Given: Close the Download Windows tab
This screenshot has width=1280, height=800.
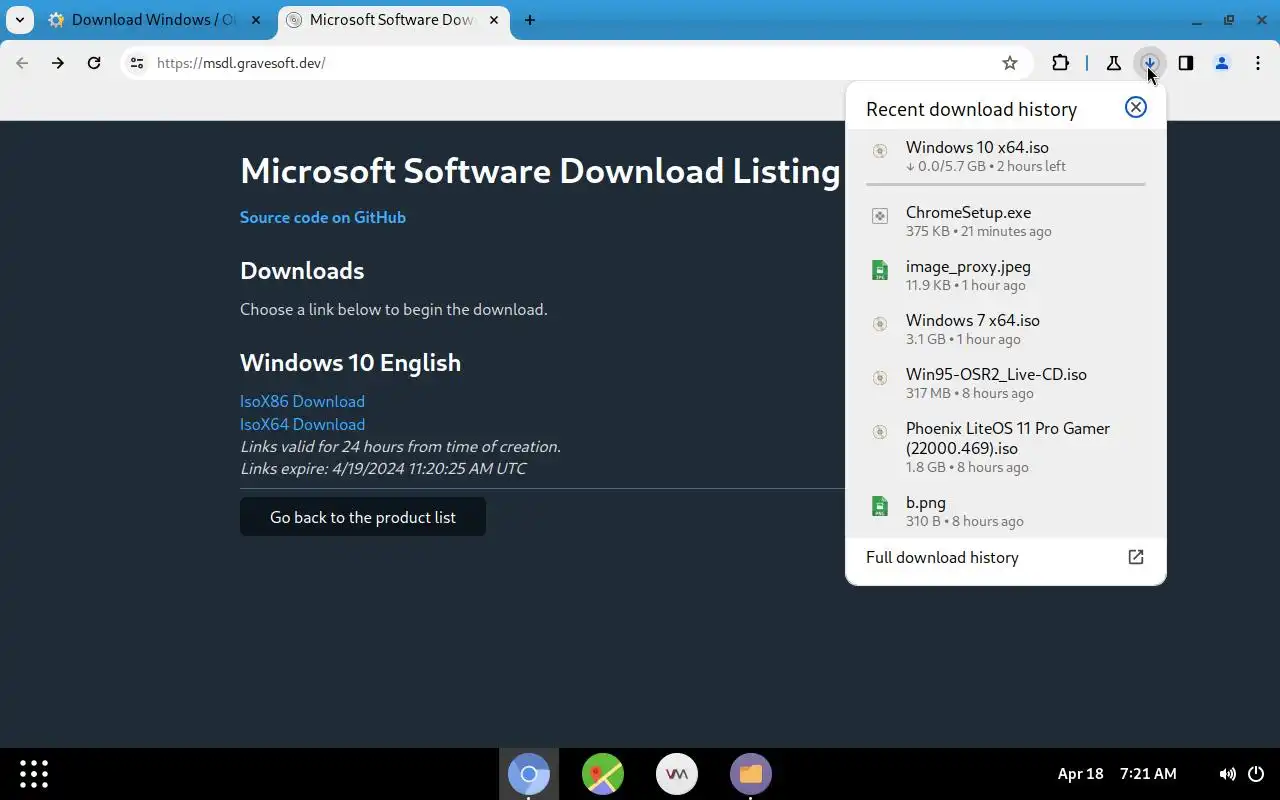Looking at the screenshot, I should 256,20.
